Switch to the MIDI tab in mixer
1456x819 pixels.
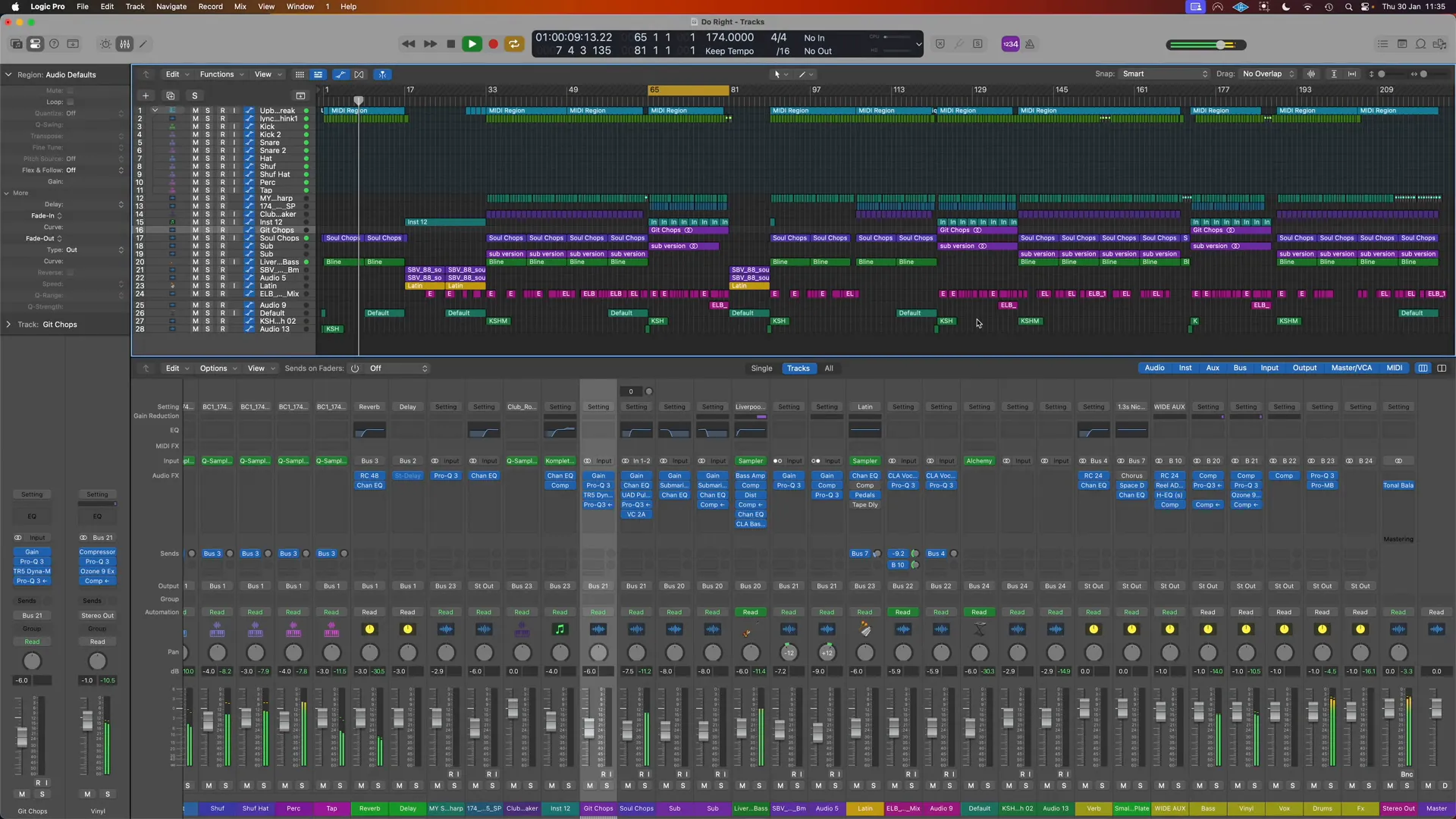pos(1394,368)
